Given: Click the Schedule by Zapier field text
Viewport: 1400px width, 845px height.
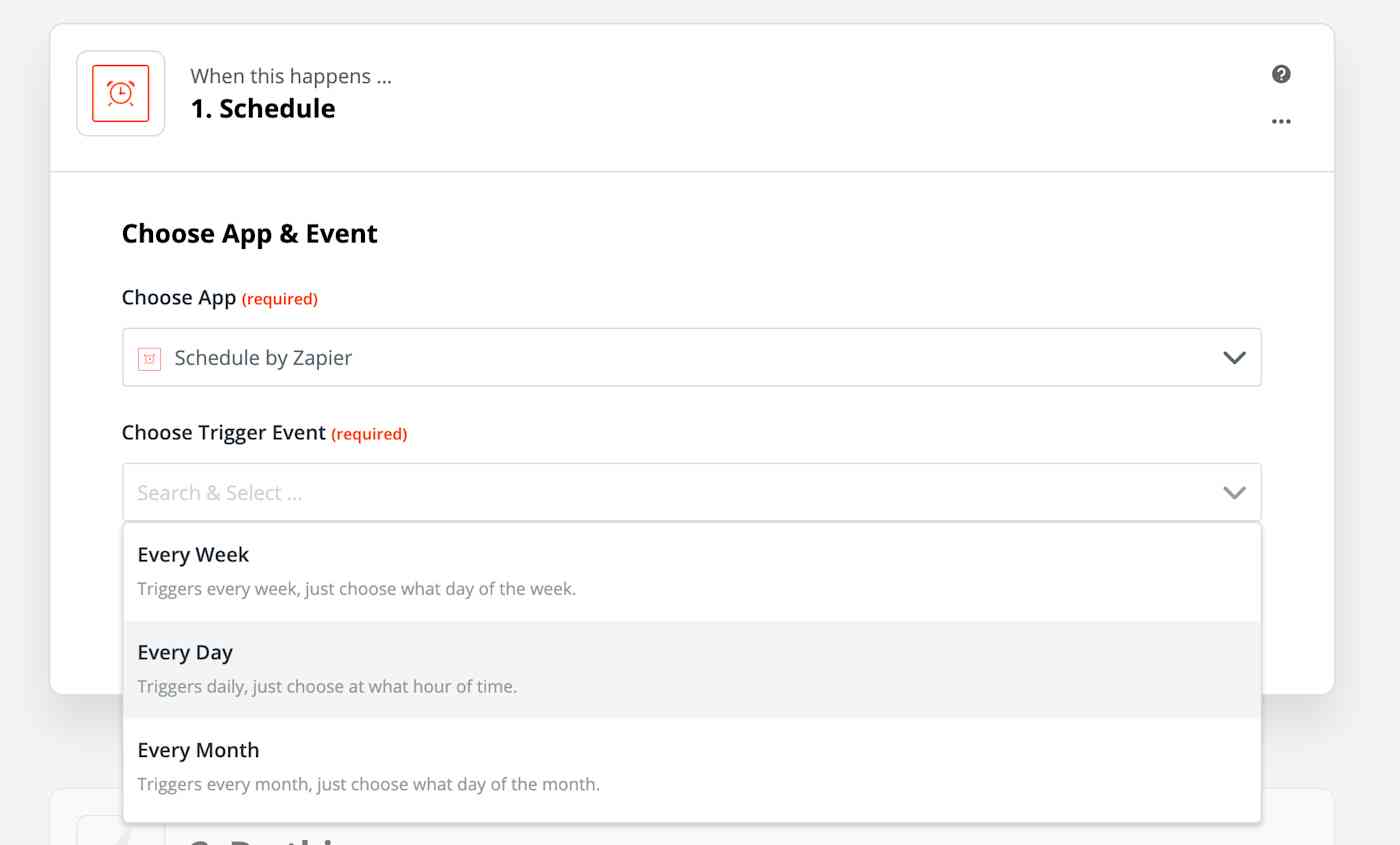Looking at the screenshot, I should pos(262,357).
